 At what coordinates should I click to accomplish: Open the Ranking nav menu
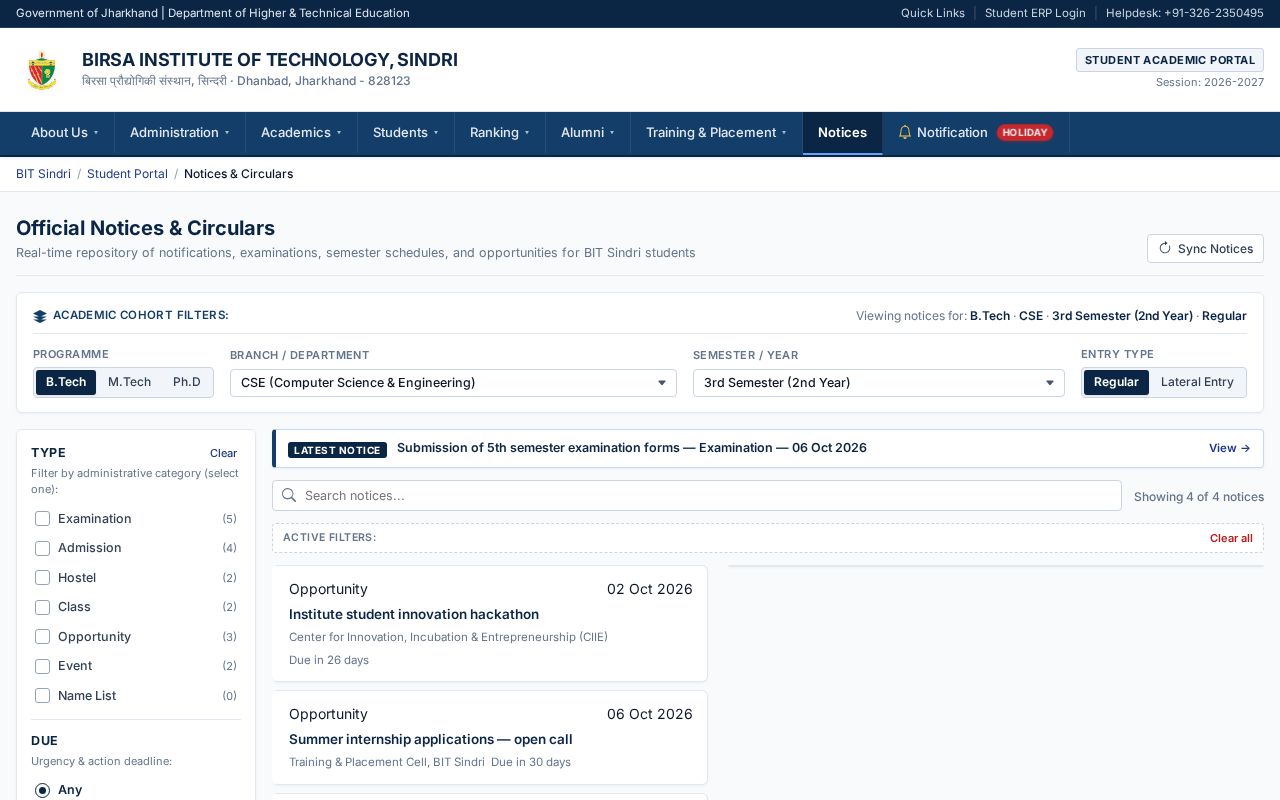[500, 132]
